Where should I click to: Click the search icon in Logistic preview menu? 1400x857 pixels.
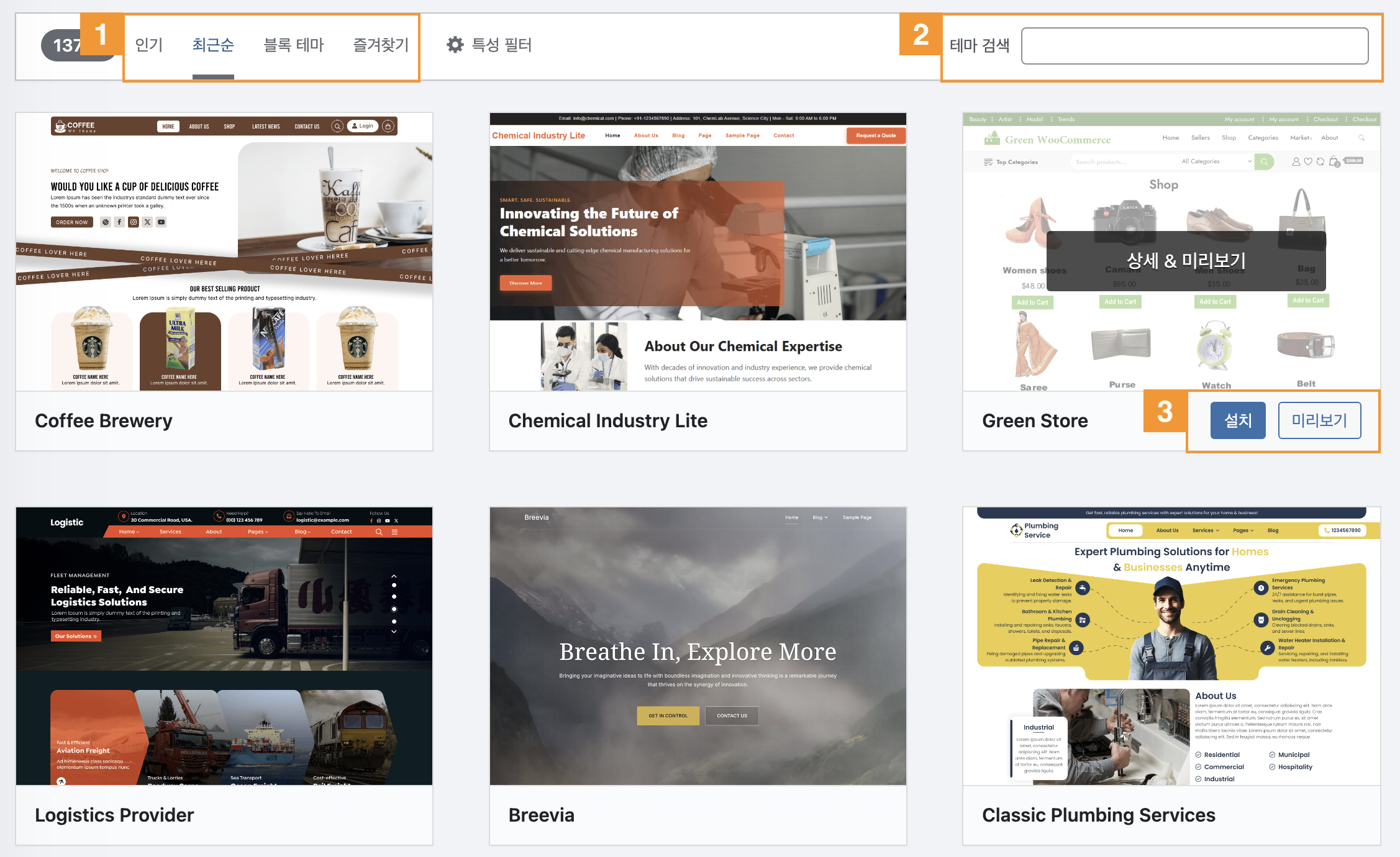click(x=379, y=532)
